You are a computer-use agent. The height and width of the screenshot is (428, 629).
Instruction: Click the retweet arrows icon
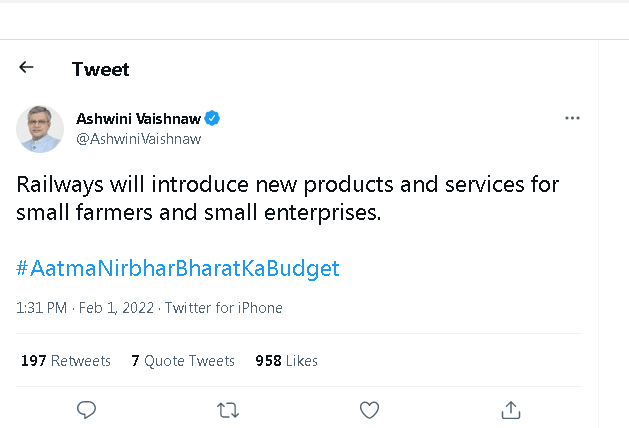tap(228, 409)
